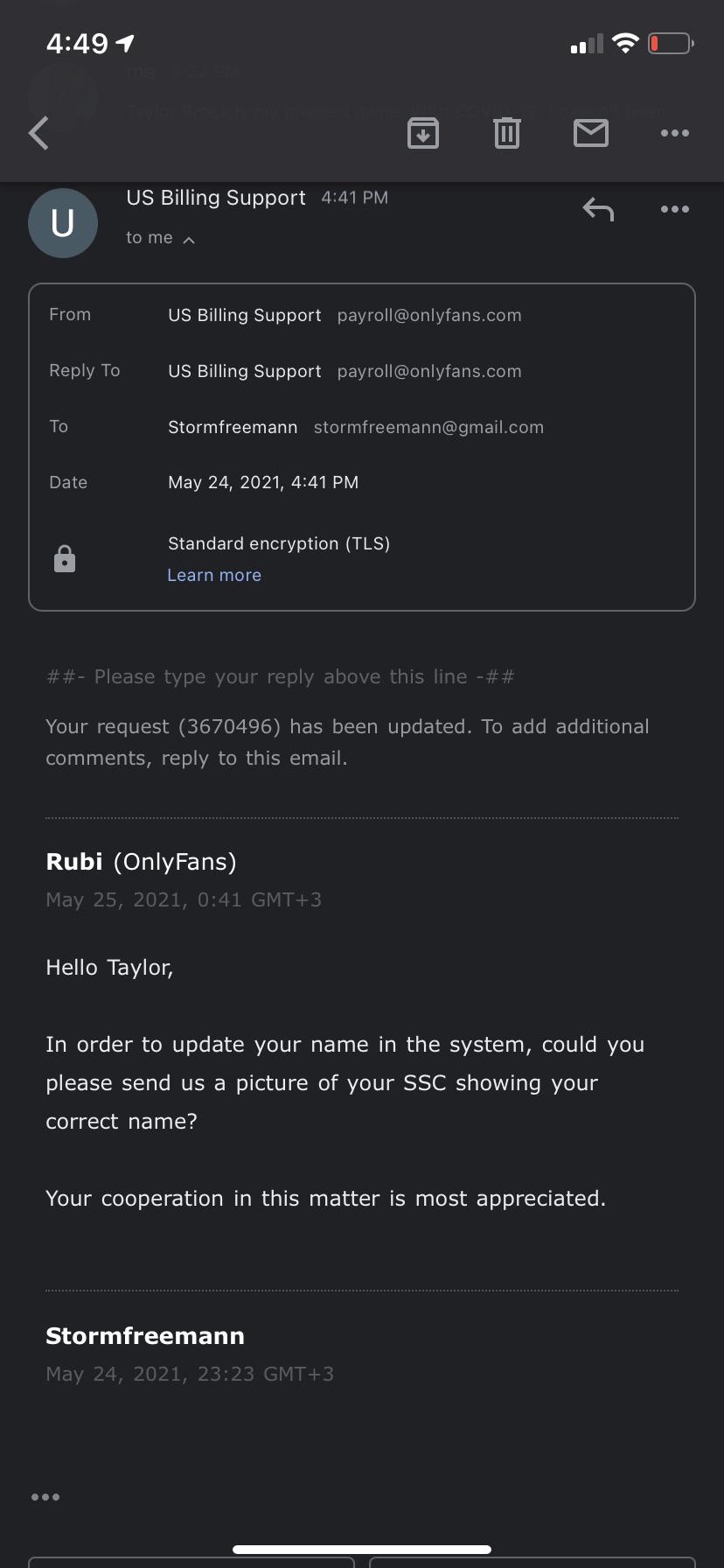Tap the iOS home indicator bar
Image resolution: width=724 pixels, height=1568 pixels.
point(362,1549)
